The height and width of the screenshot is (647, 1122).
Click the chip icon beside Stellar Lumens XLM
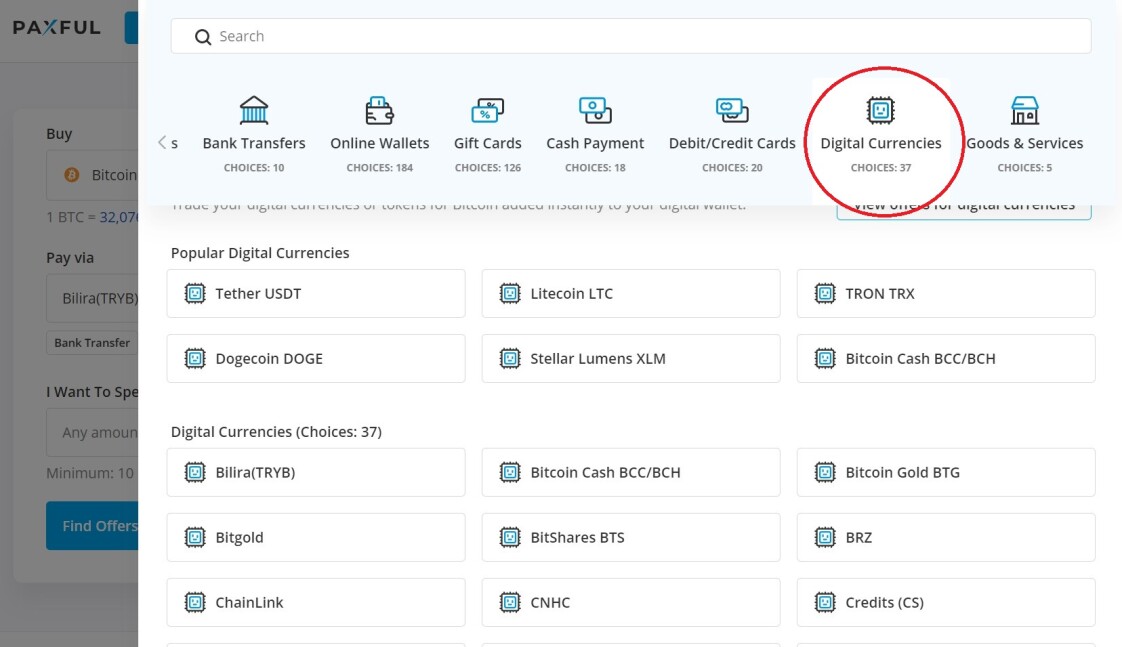(509, 359)
